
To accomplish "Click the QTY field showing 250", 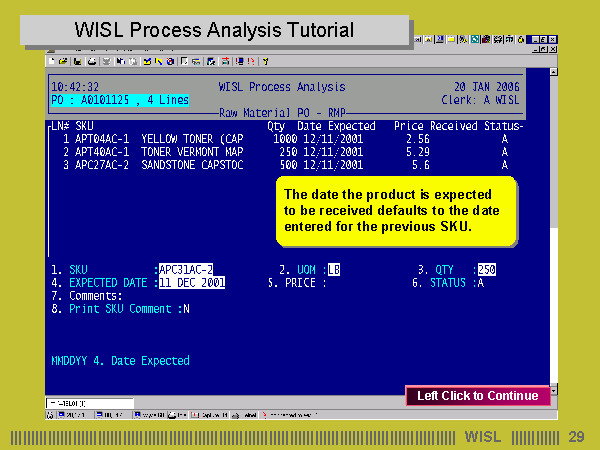I will (487, 270).
